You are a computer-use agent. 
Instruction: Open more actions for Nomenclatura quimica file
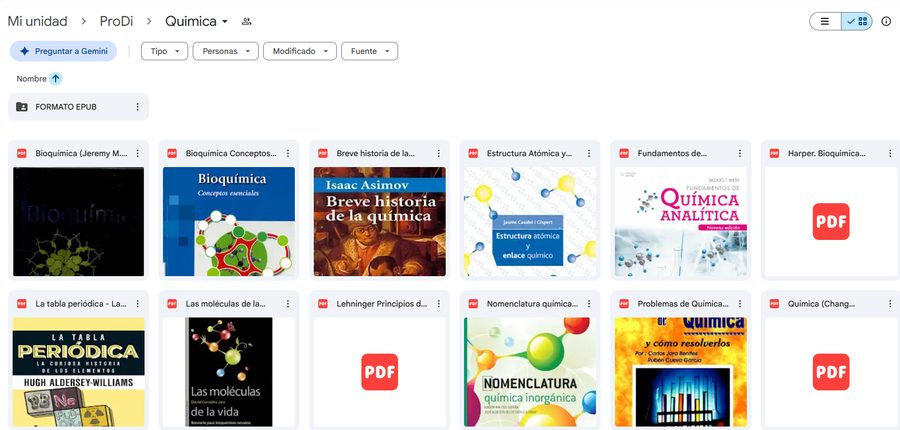point(589,304)
